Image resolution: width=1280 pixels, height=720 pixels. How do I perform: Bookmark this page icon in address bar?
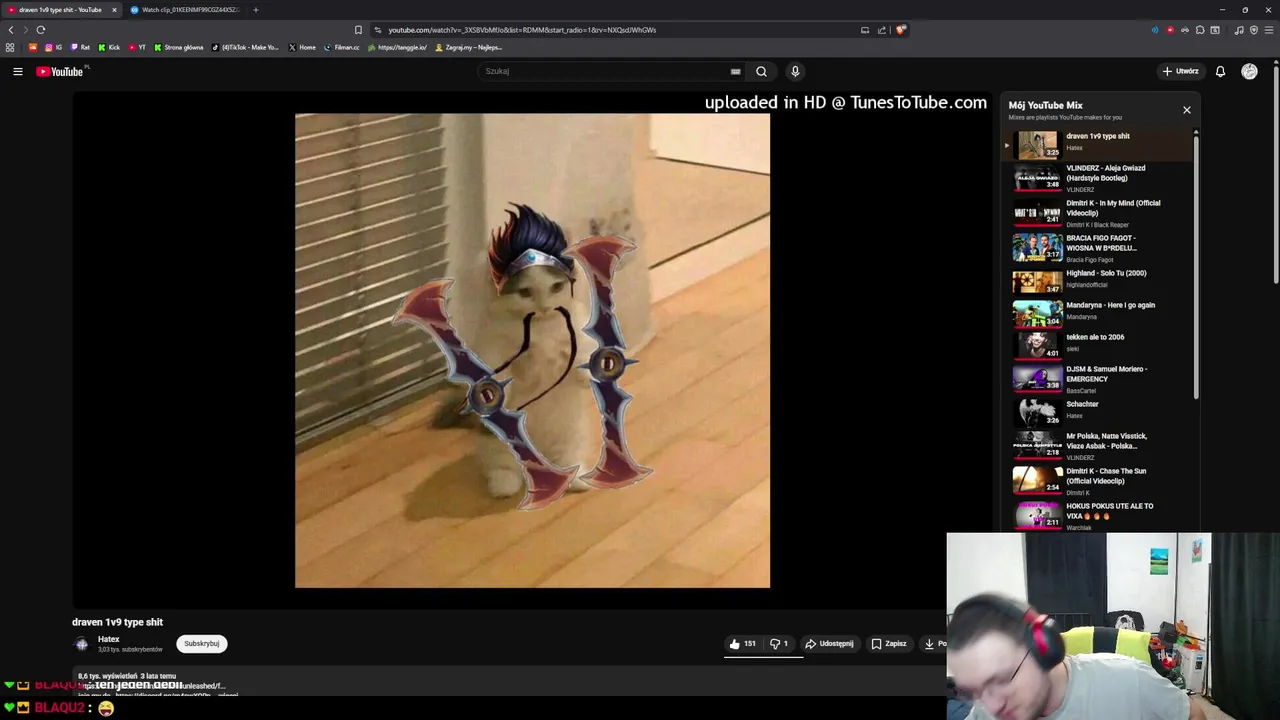coord(358,30)
